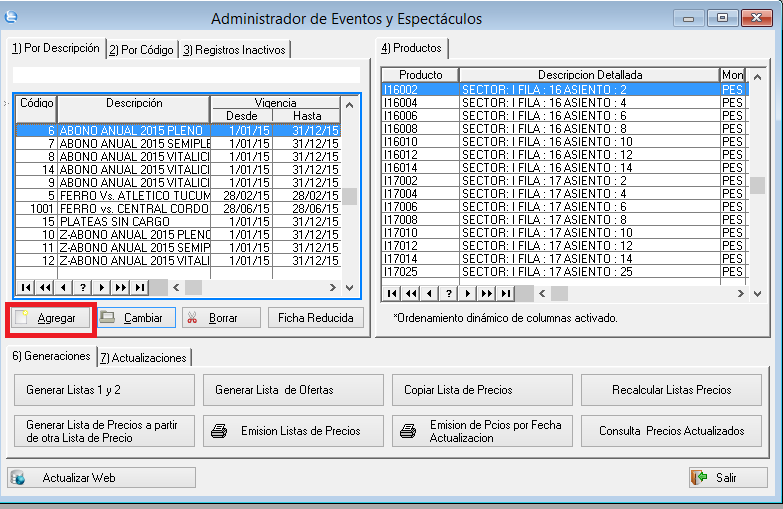The image size is (783, 509).
Task: Switch to the Actualizaciones tab
Action: pos(143,357)
